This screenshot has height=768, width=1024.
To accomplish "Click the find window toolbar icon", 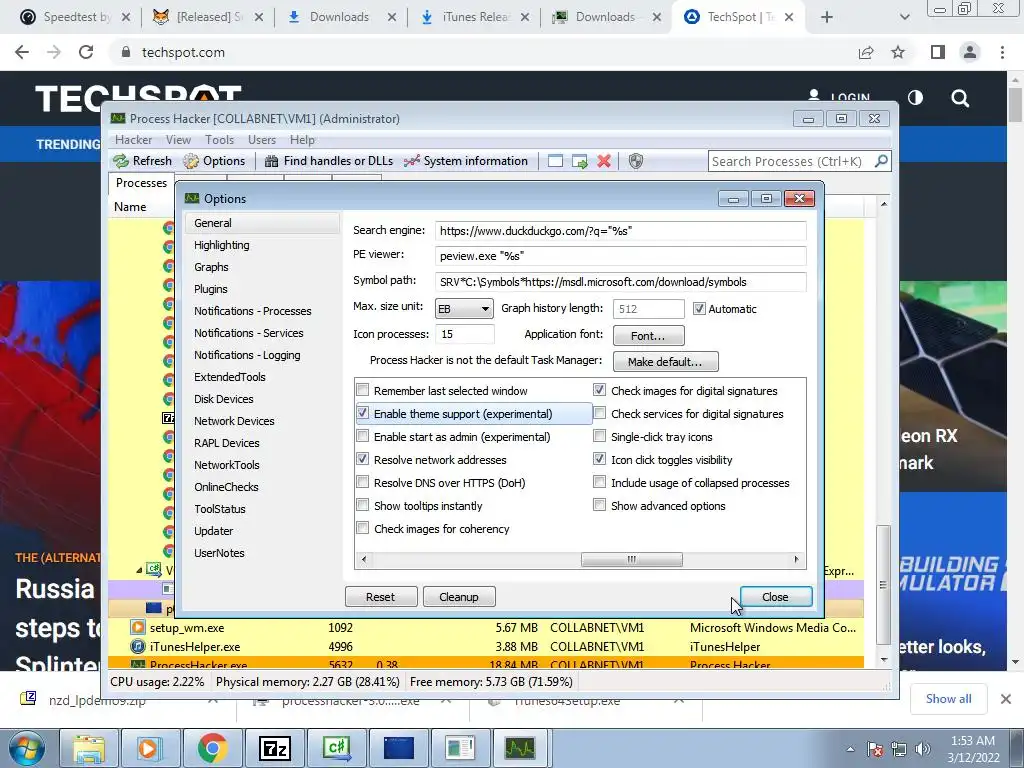I will point(555,161).
